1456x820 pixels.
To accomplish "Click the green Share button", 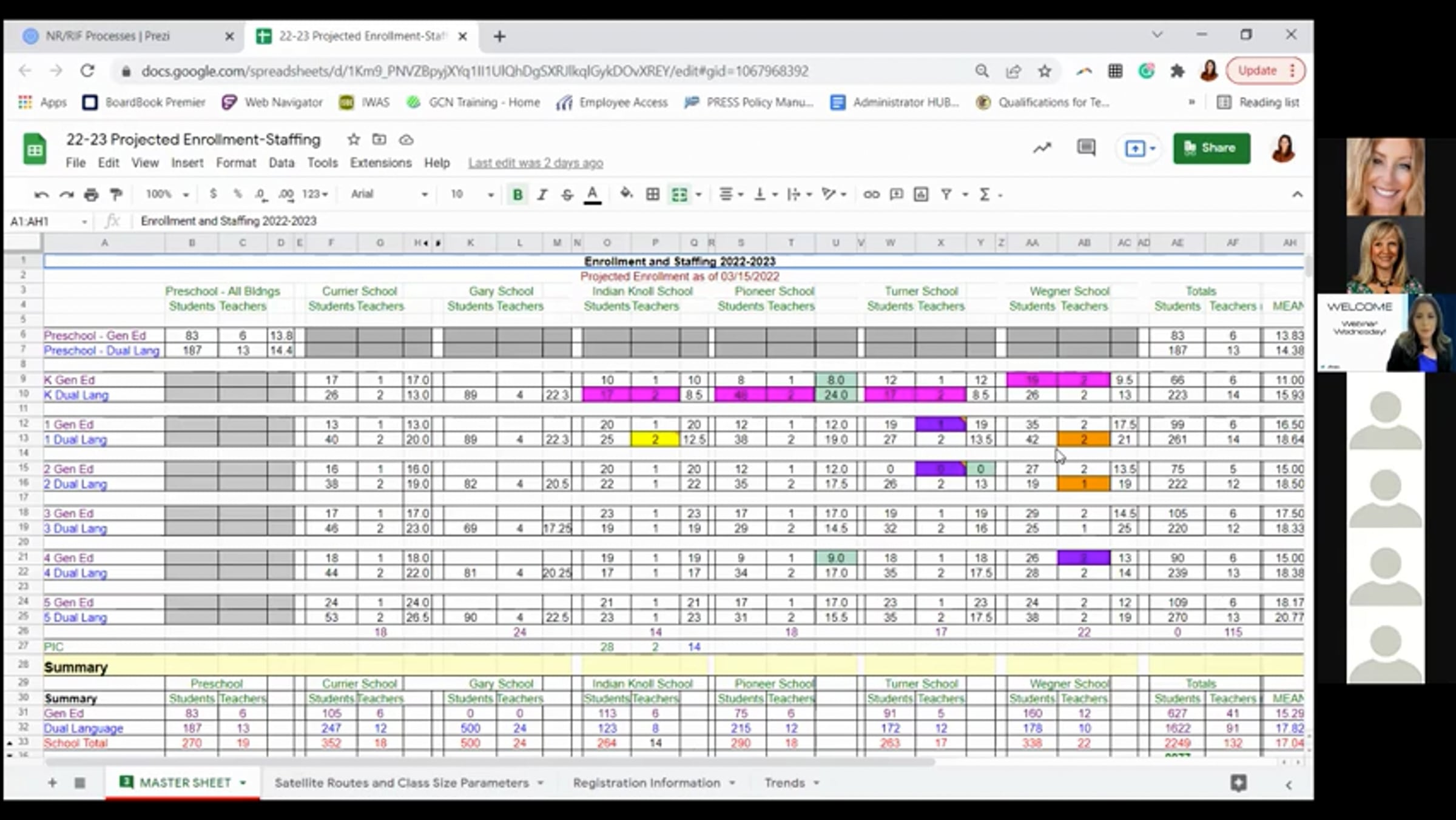I will 1212,148.
